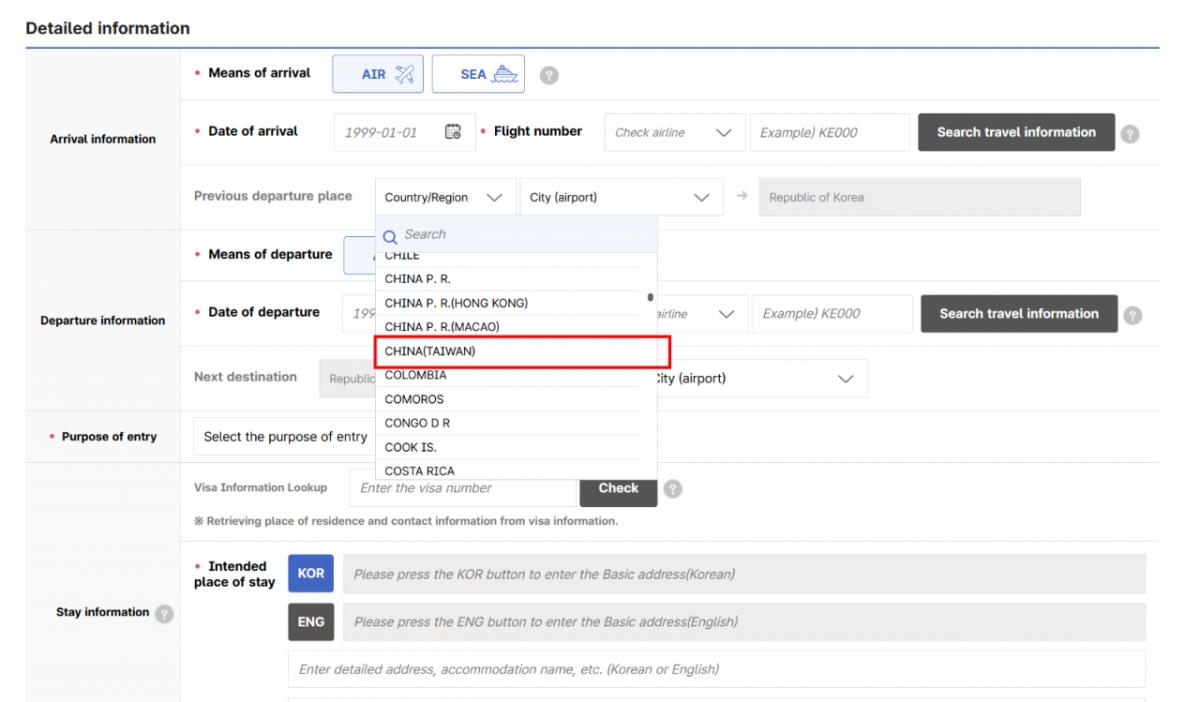Open the City (airport) dropdown for previous departure
Viewport: 1200px width, 702px height.
click(620, 197)
